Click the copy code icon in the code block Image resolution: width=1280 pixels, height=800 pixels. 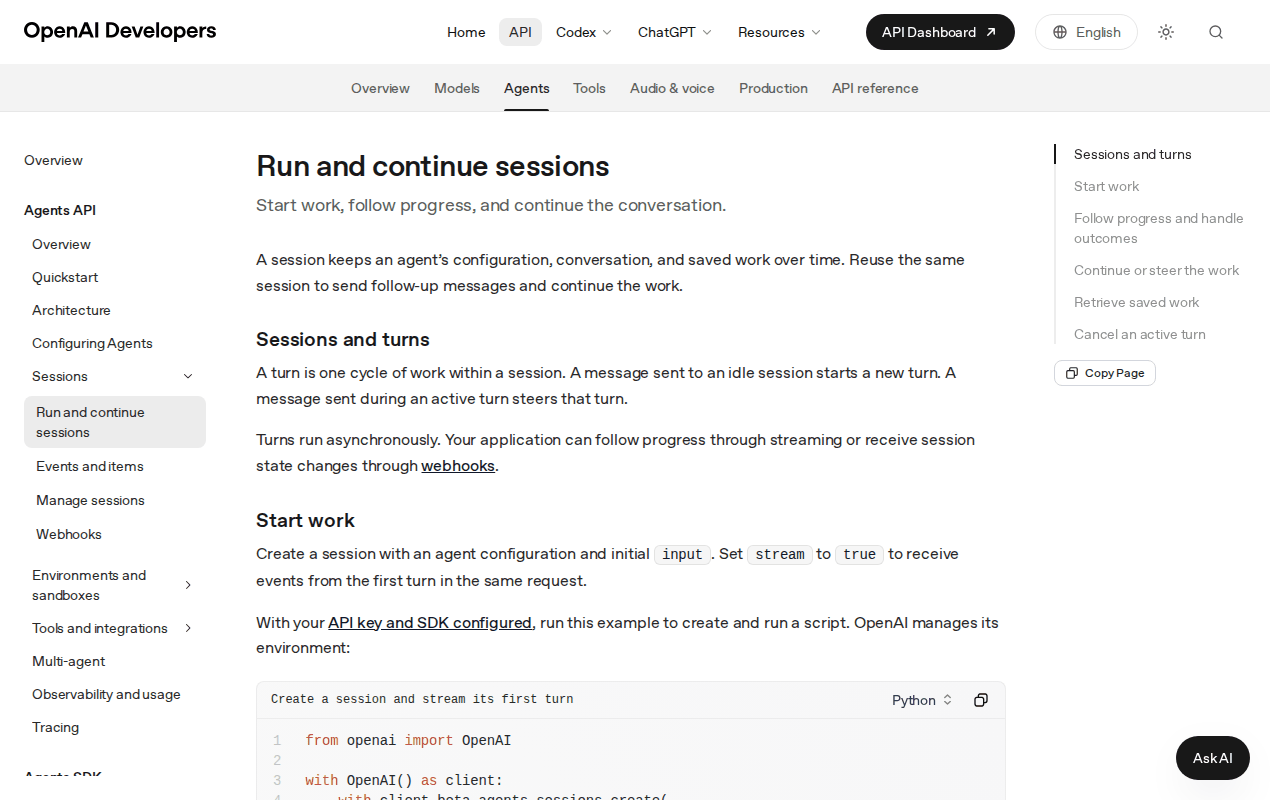[x=981, y=700]
